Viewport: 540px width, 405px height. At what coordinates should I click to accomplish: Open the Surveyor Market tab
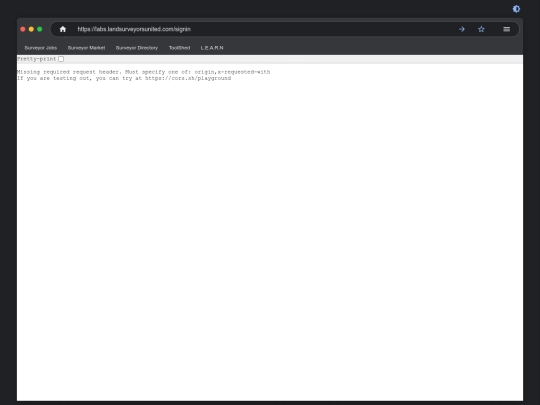tap(86, 48)
